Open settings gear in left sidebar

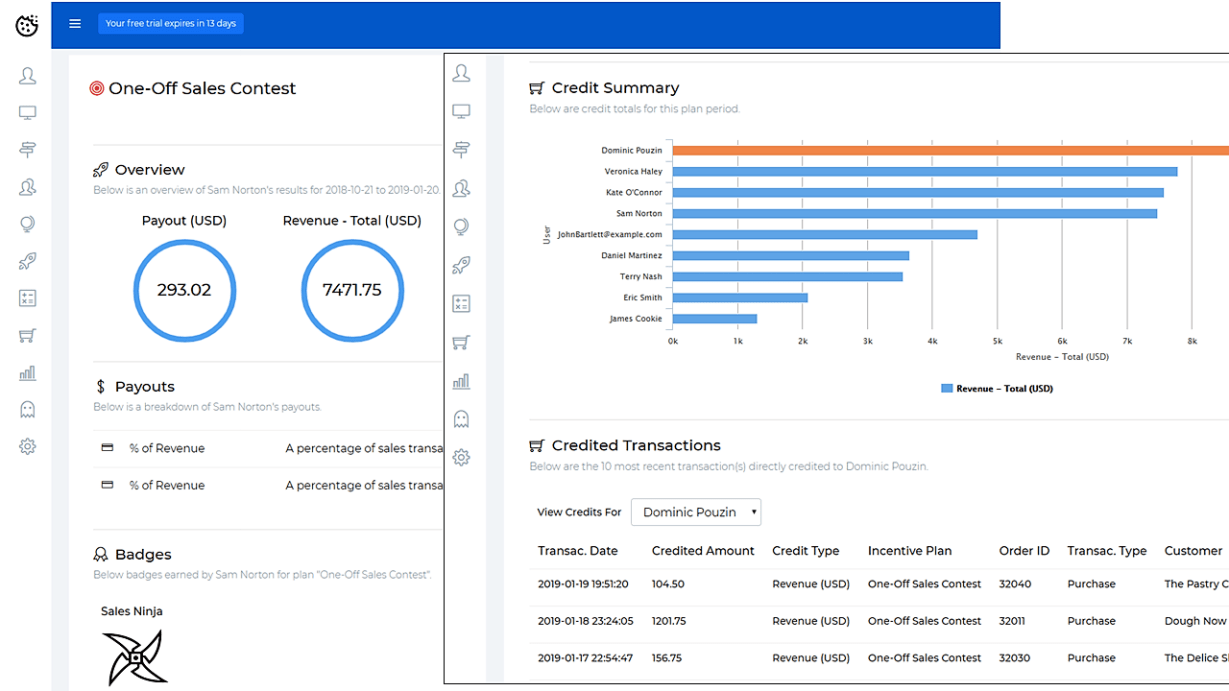(27, 447)
